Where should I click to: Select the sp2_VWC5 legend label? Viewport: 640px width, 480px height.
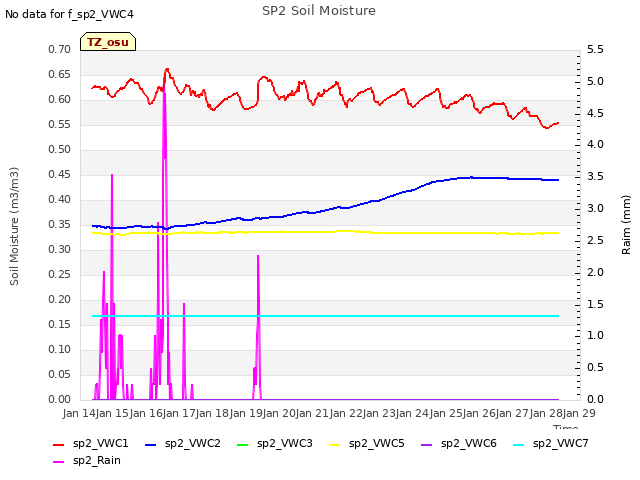(377, 444)
